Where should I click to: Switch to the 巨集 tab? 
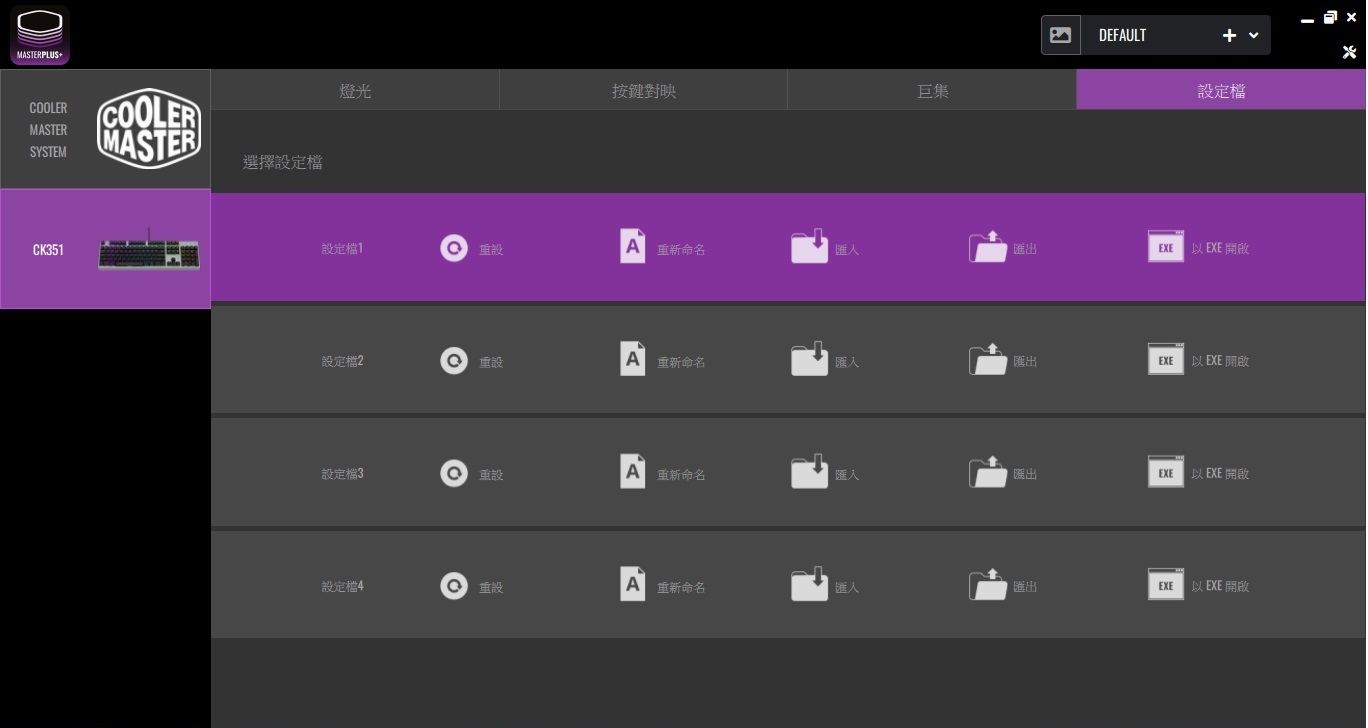point(932,90)
